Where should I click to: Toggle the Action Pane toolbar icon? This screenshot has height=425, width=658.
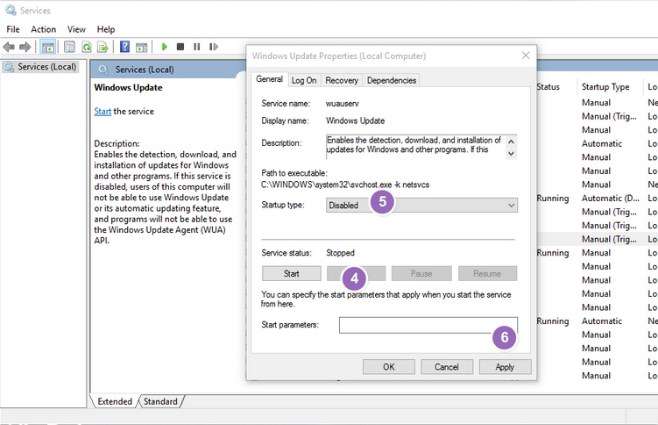point(141,47)
